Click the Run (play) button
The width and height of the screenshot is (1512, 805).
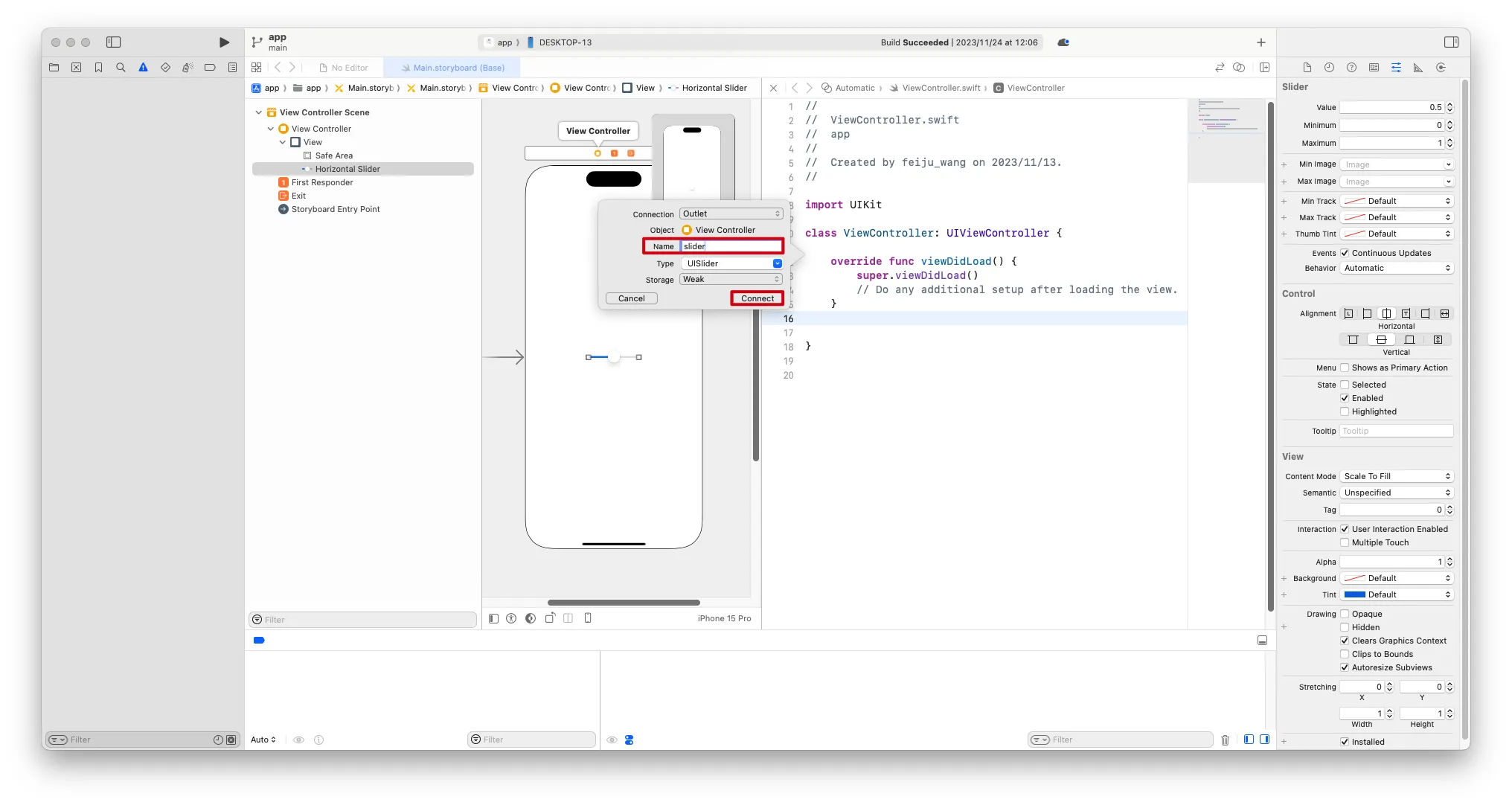pyautogui.click(x=224, y=42)
